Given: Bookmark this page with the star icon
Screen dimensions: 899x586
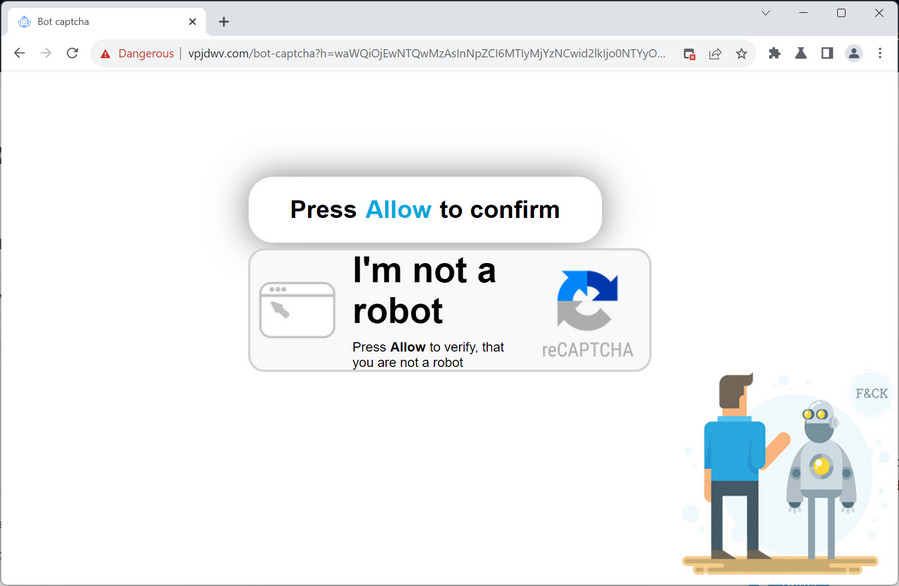Looking at the screenshot, I should point(742,53).
